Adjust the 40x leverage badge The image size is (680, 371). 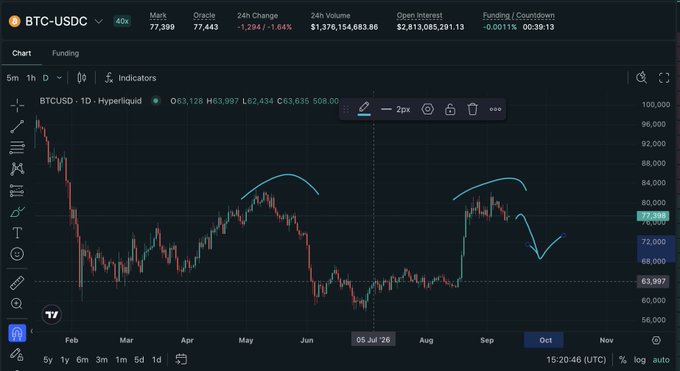[x=122, y=21]
